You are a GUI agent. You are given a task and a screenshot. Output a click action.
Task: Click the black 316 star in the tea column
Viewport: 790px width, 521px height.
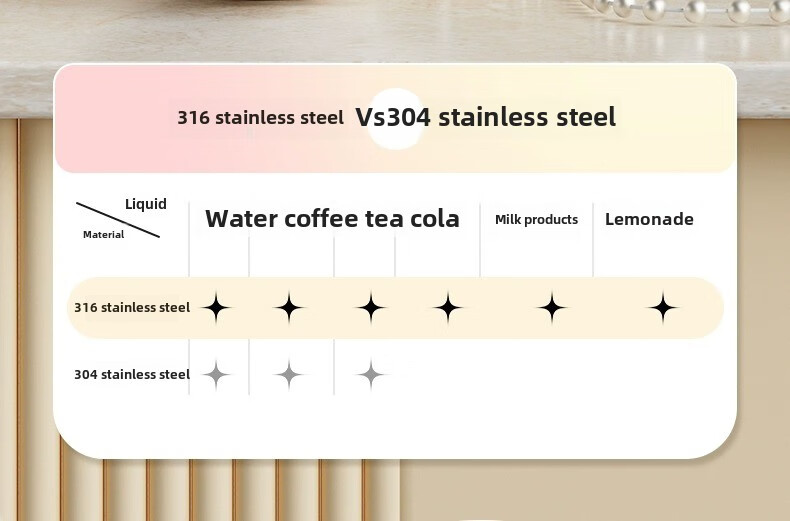tap(371, 308)
